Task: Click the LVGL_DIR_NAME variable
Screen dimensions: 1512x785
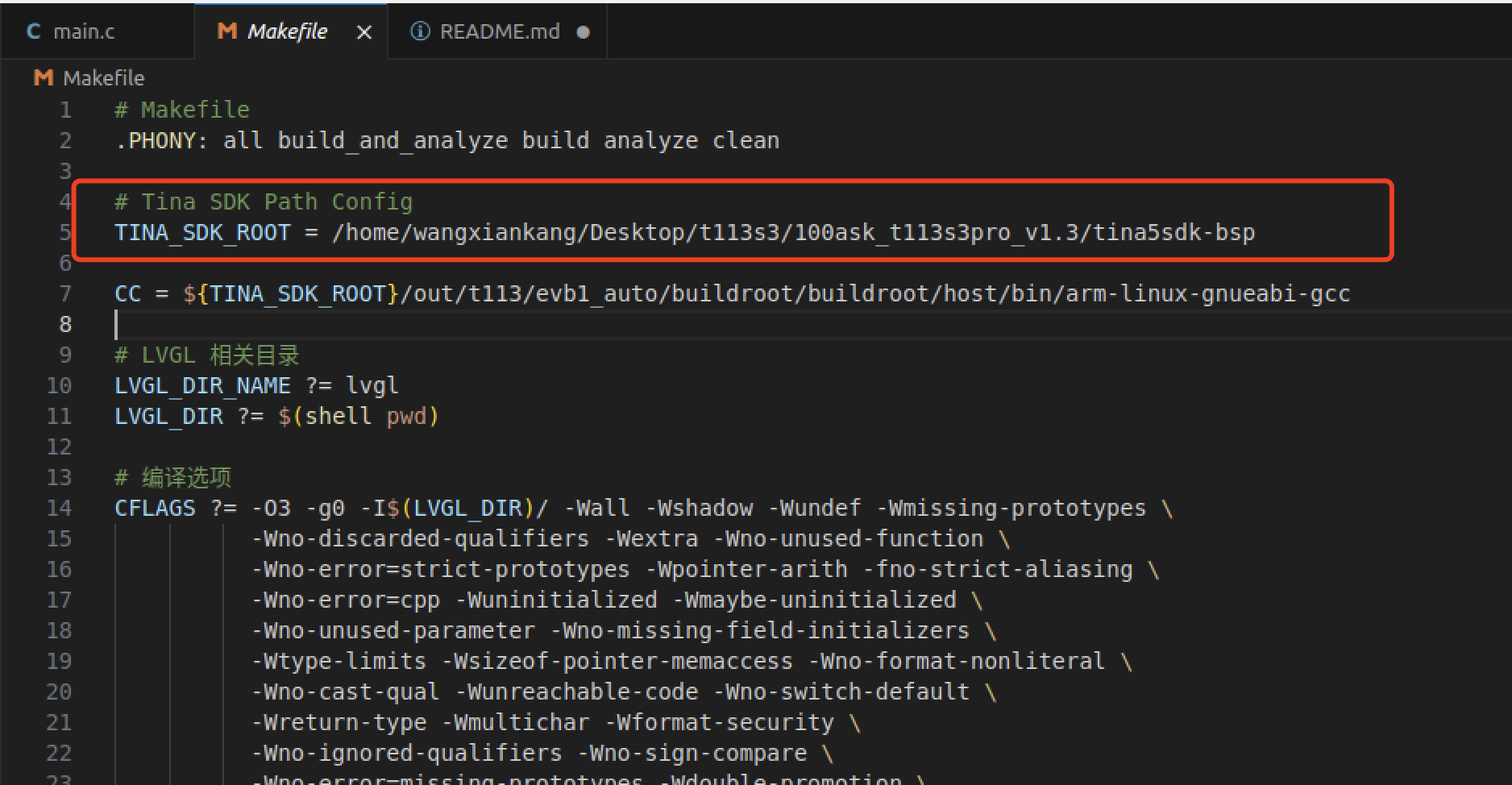Action: point(202,385)
